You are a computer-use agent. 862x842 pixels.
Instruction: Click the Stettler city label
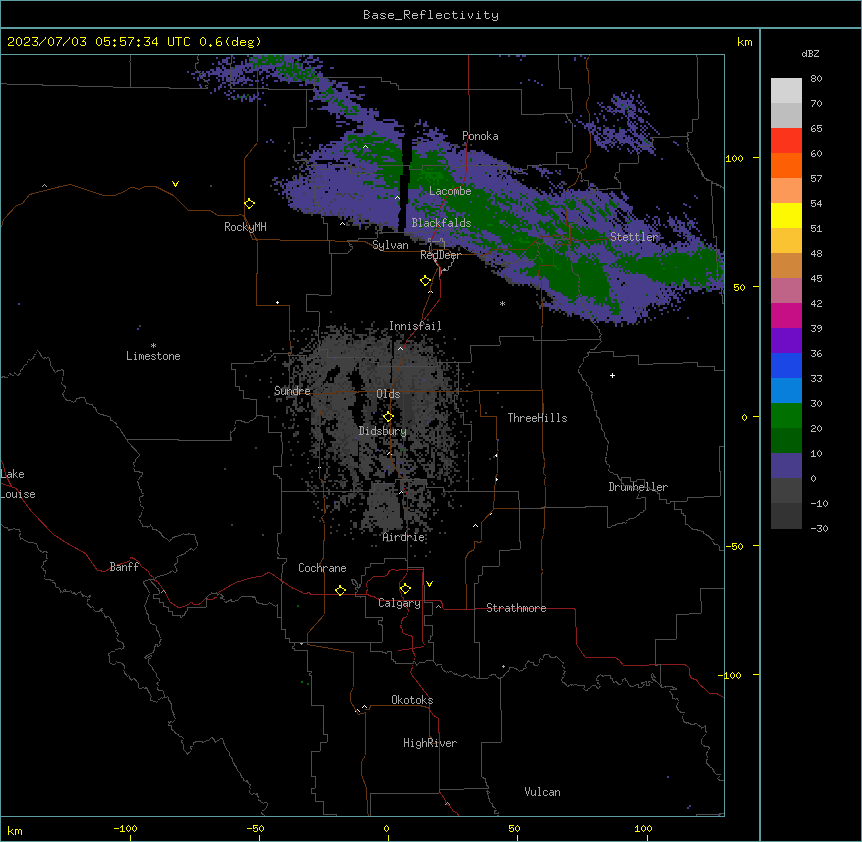[x=634, y=237]
